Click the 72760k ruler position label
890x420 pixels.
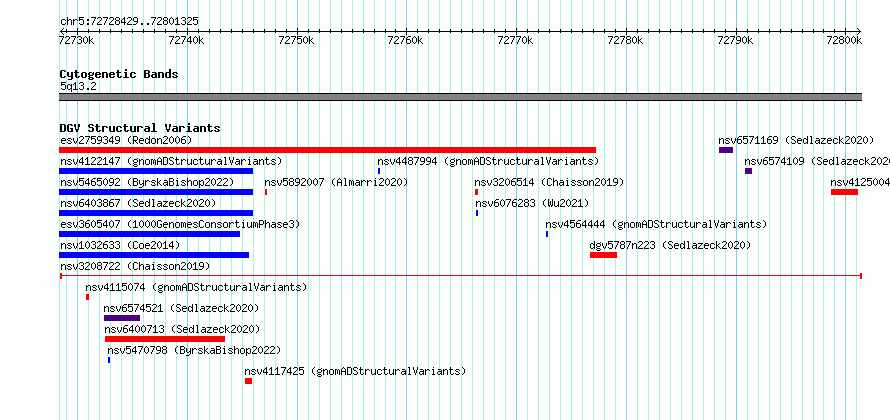405,40
